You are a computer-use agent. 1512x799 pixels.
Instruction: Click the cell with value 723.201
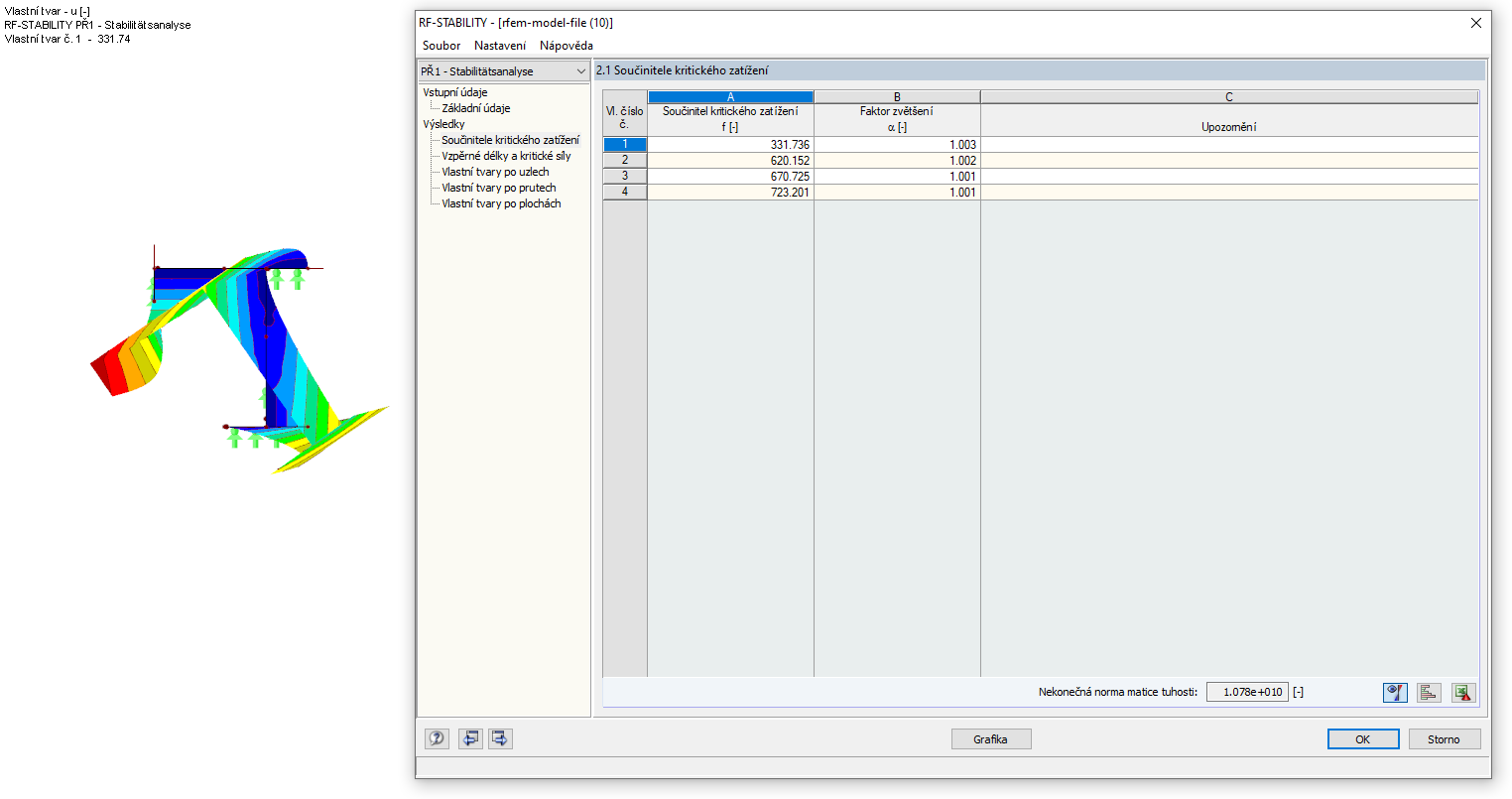[730, 193]
